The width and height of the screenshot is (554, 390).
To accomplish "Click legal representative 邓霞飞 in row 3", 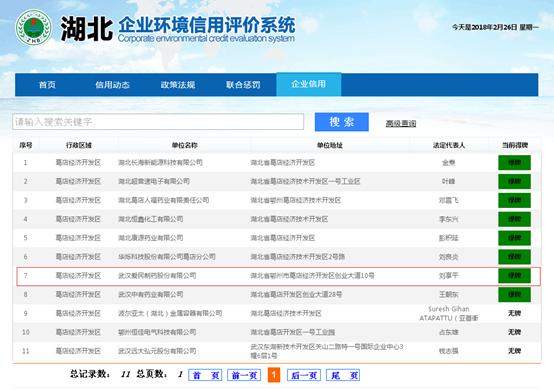I will tap(449, 200).
